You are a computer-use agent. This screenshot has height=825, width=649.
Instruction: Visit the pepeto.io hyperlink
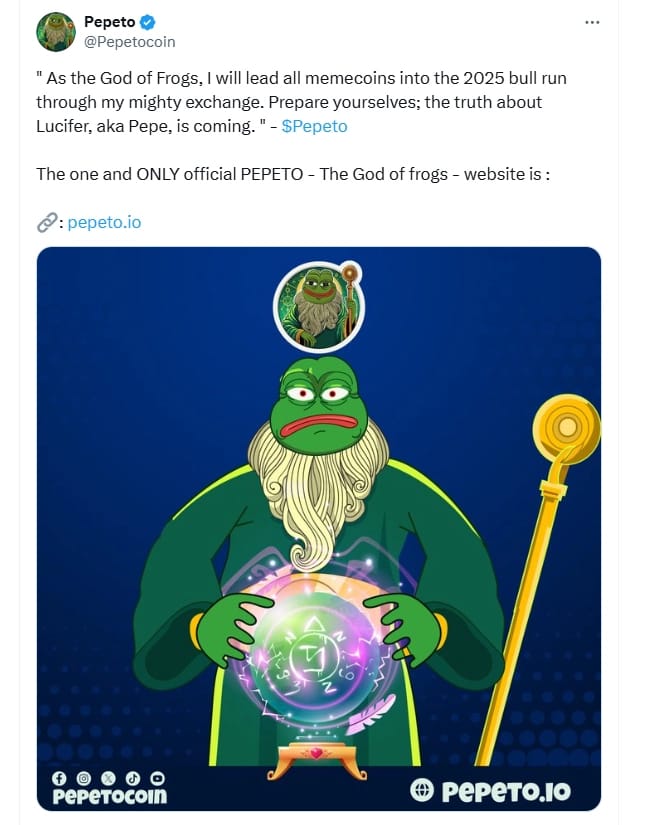(x=104, y=222)
